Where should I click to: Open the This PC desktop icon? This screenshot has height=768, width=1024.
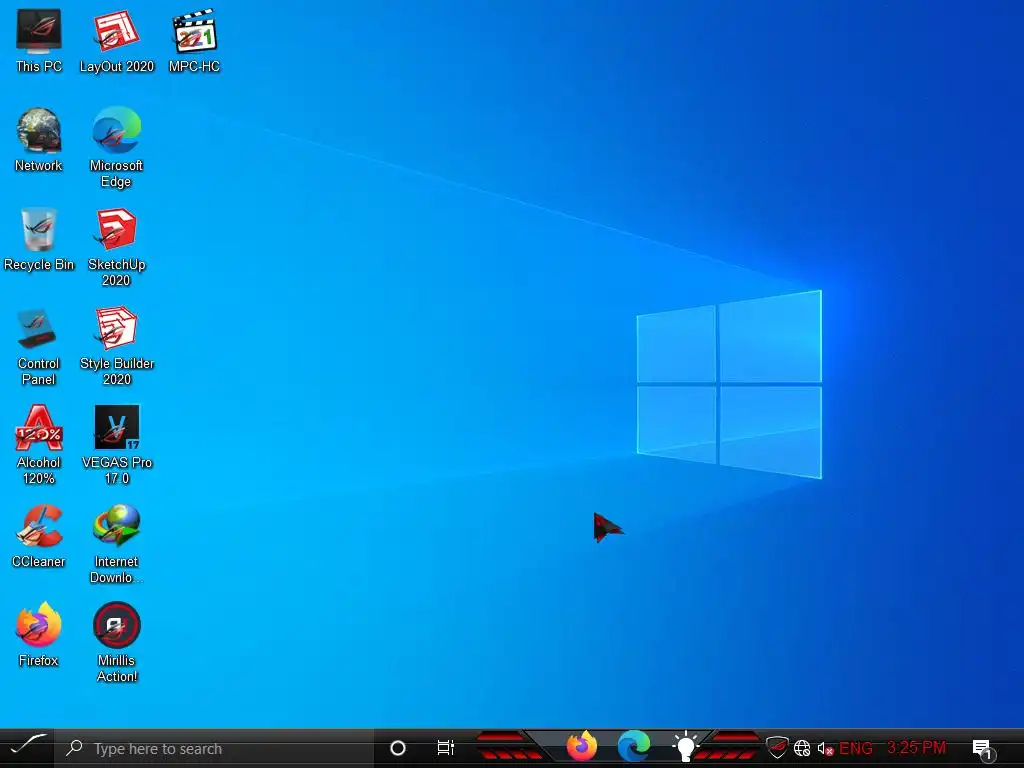click(39, 40)
